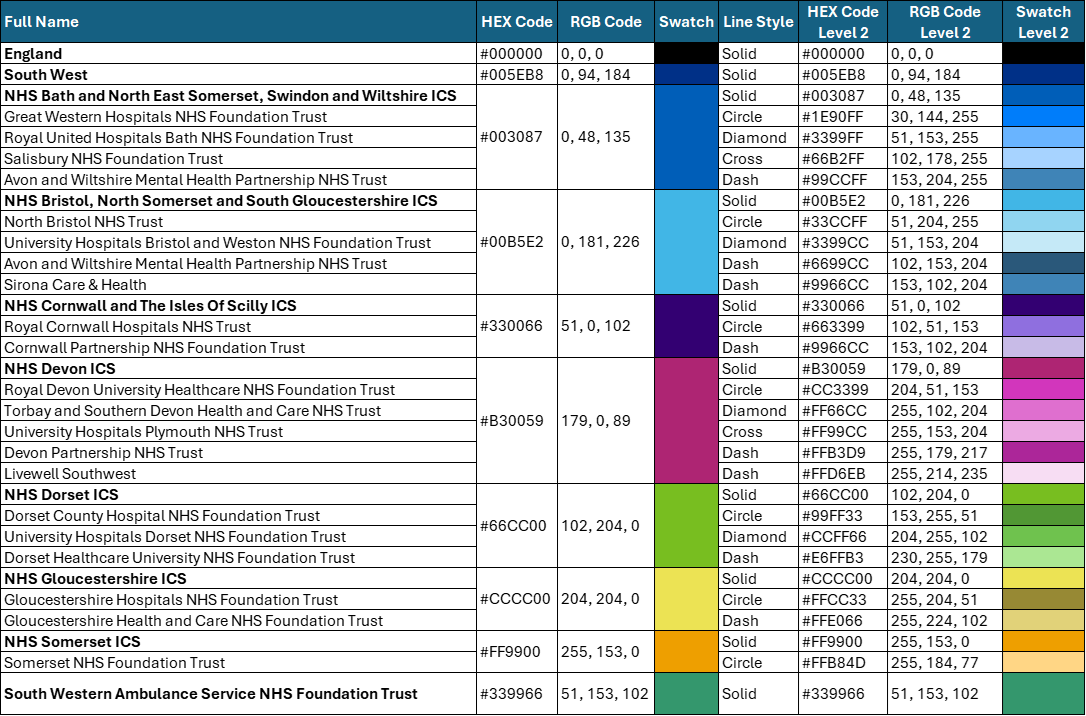Select the black England swatch in Swatch column

(686, 53)
